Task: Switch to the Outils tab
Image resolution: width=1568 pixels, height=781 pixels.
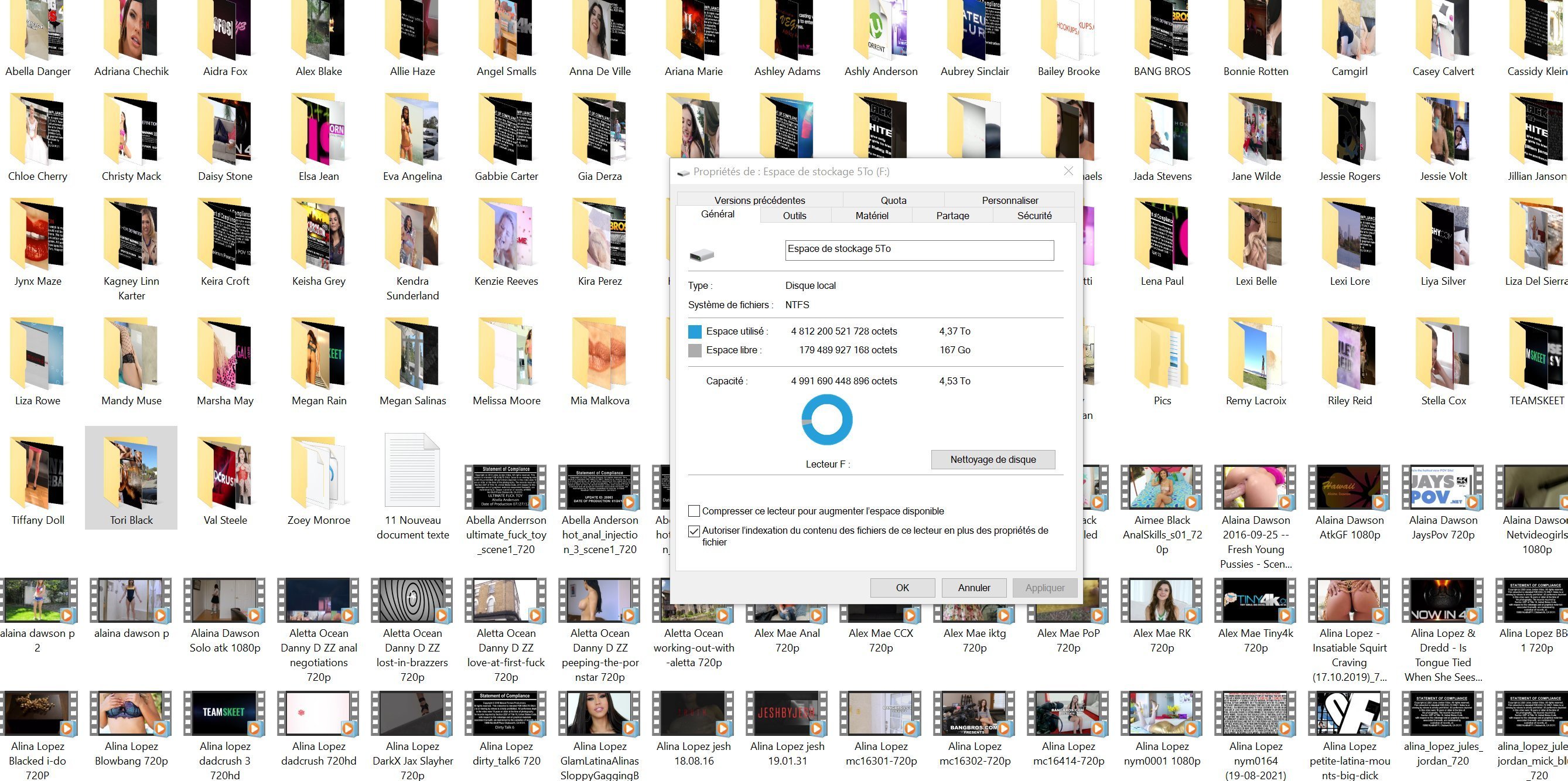Action: (x=794, y=216)
